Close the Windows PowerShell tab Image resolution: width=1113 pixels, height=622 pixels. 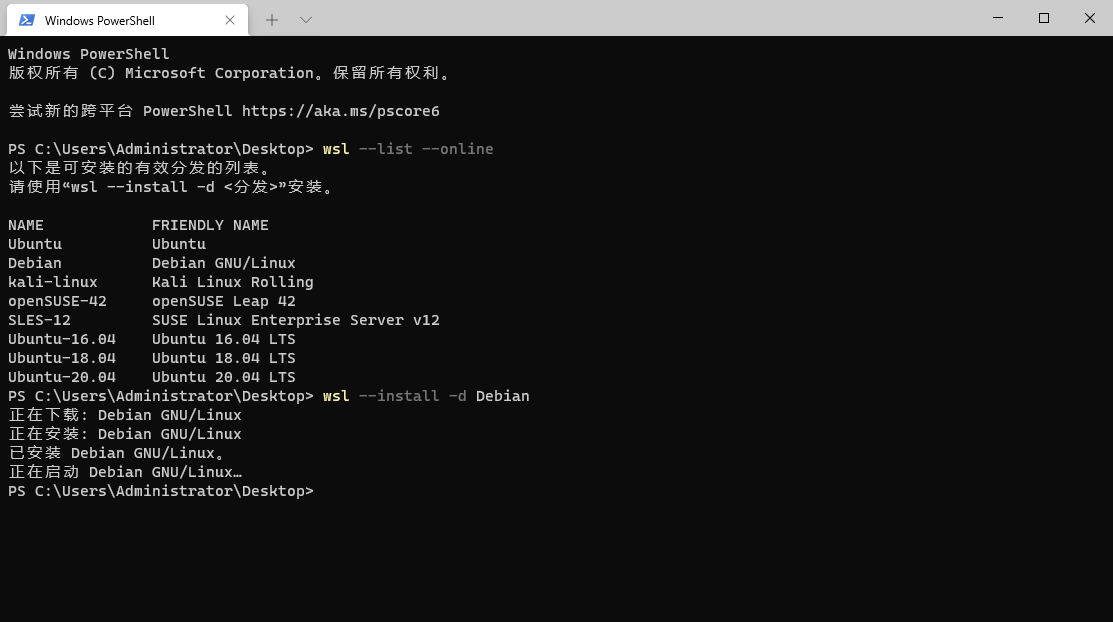click(x=230, y=20)
